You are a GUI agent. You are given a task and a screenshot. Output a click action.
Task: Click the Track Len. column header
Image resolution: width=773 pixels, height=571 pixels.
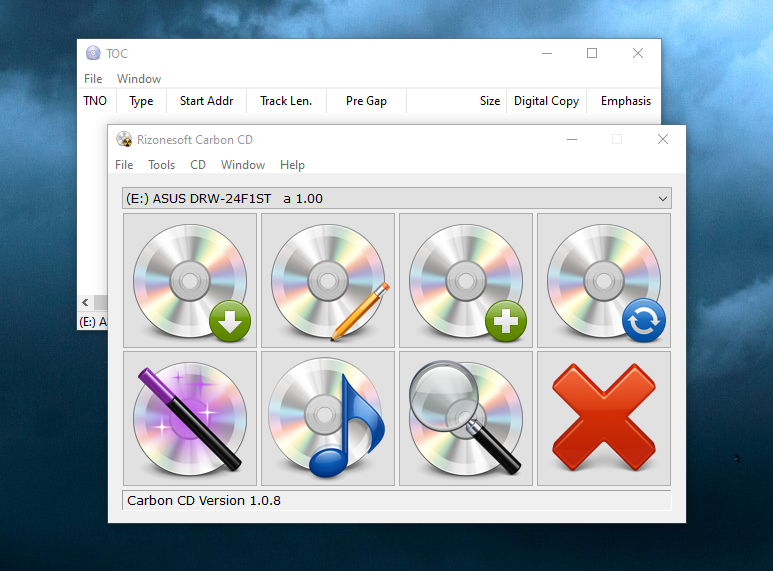tap(286, 101)
